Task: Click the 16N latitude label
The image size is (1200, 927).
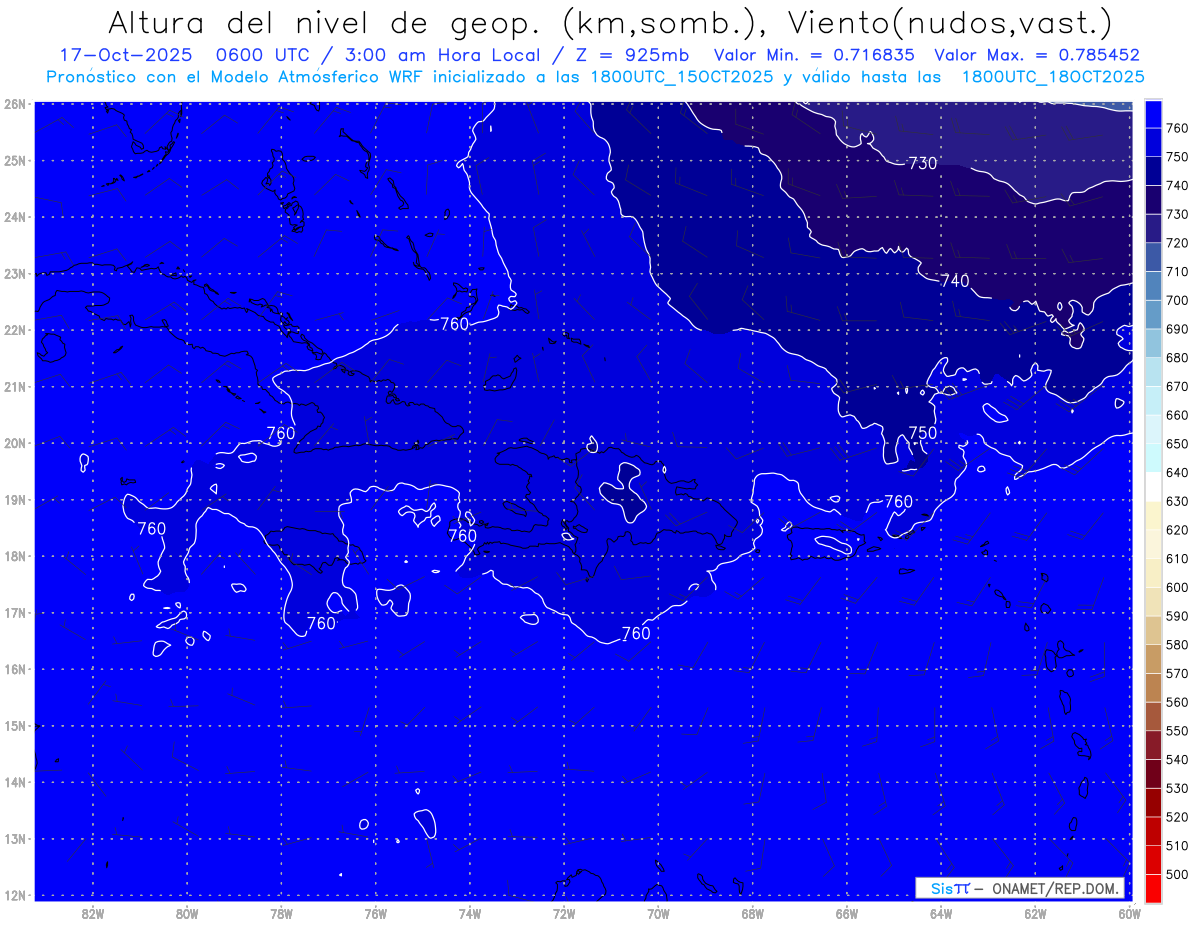Action: tap(15, 669)
